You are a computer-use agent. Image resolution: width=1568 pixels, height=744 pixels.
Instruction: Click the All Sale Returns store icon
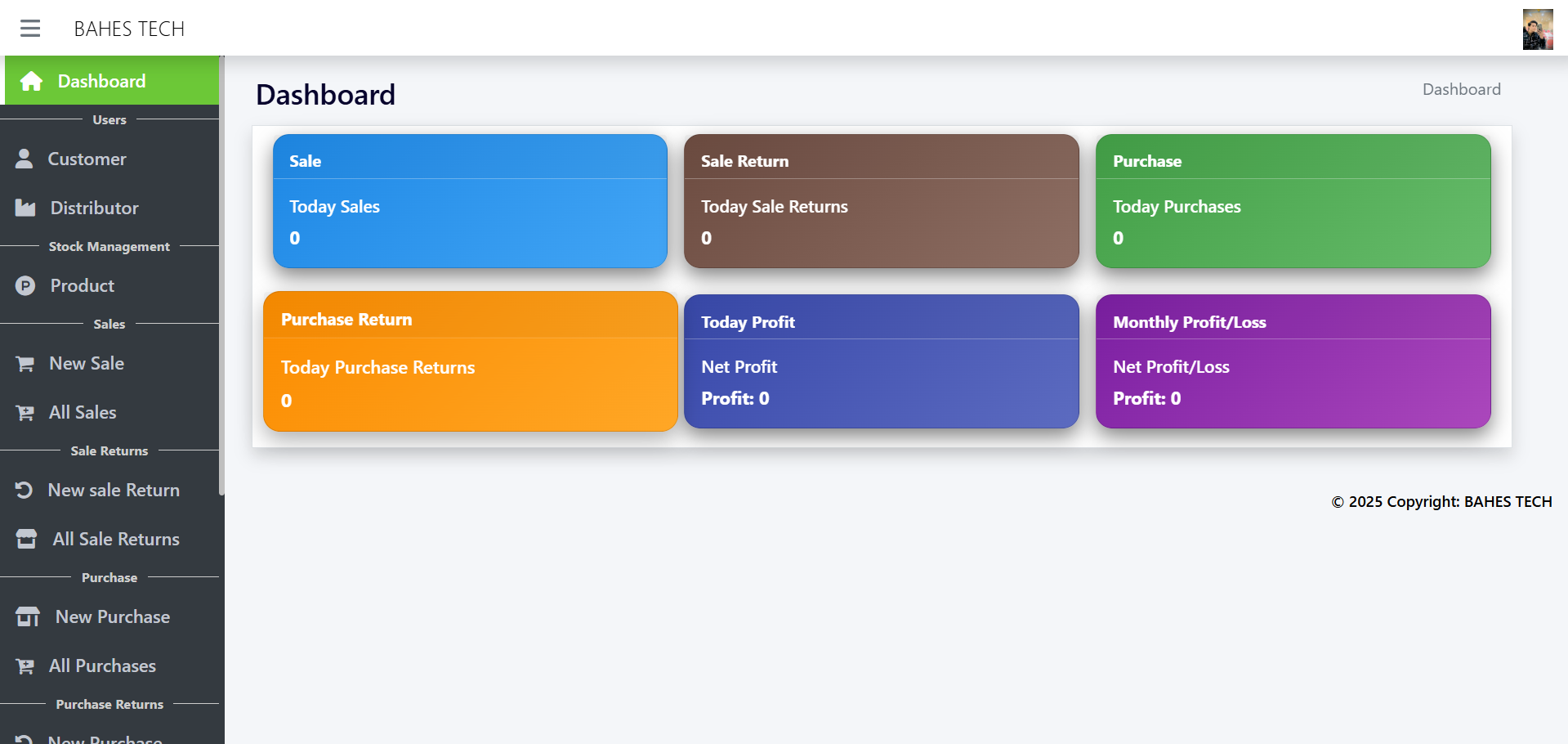26,539
